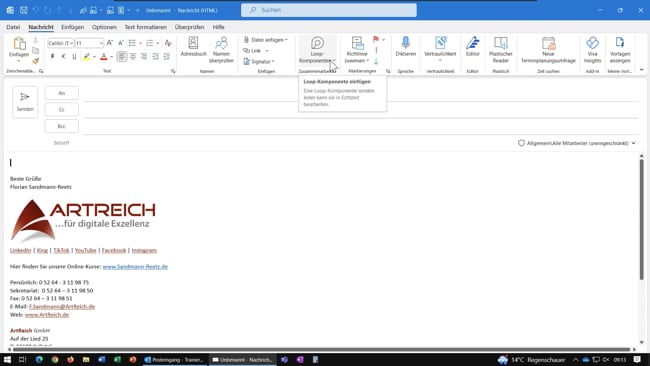This screenshot has height=366, width=650.
Task: Create Neue Terminplanungsumfrage
Action: click(548, 50)
